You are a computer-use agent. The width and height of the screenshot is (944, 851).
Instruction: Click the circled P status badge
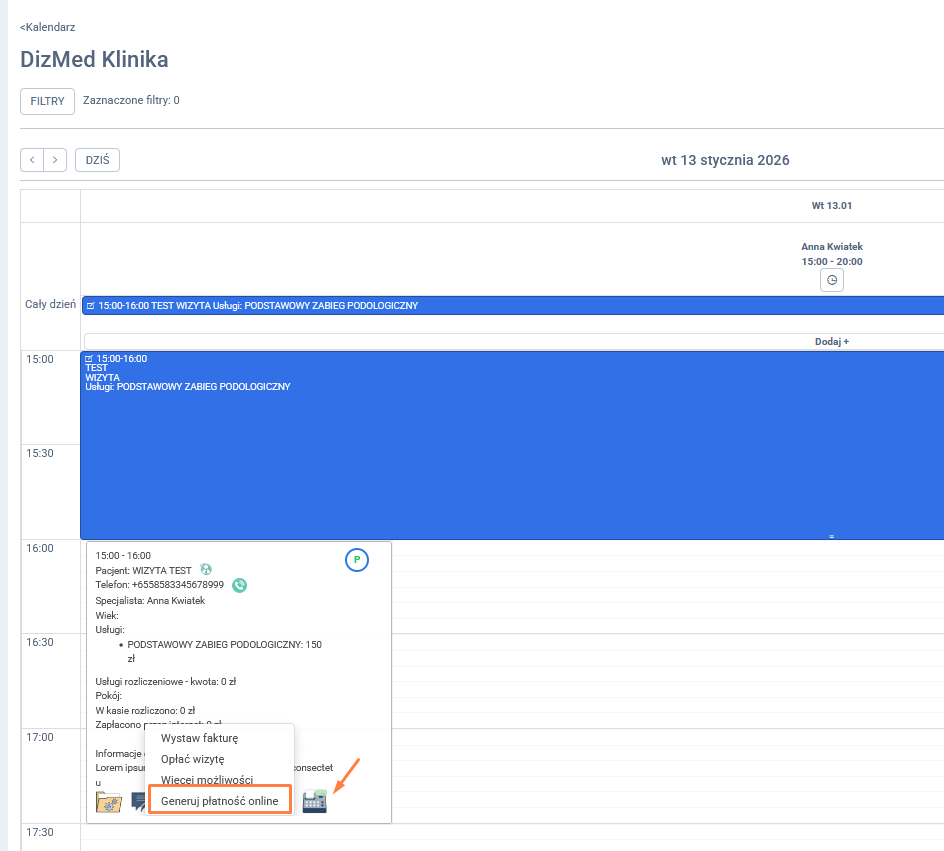click(x=357, y=561)
